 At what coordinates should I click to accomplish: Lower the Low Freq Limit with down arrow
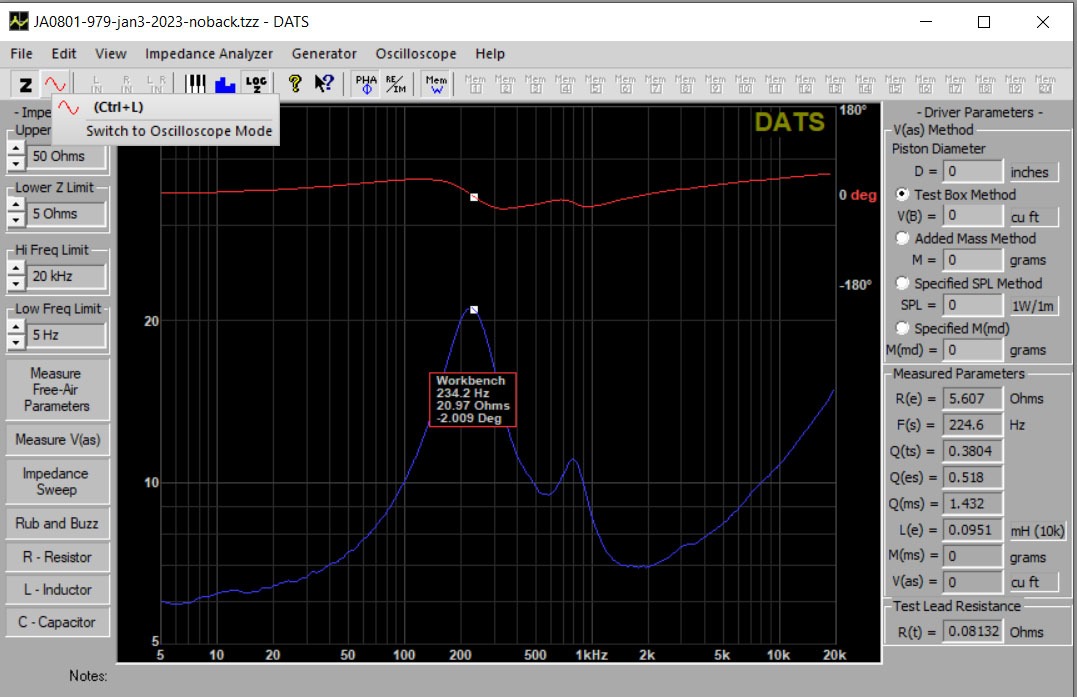[x=16, y=342]
